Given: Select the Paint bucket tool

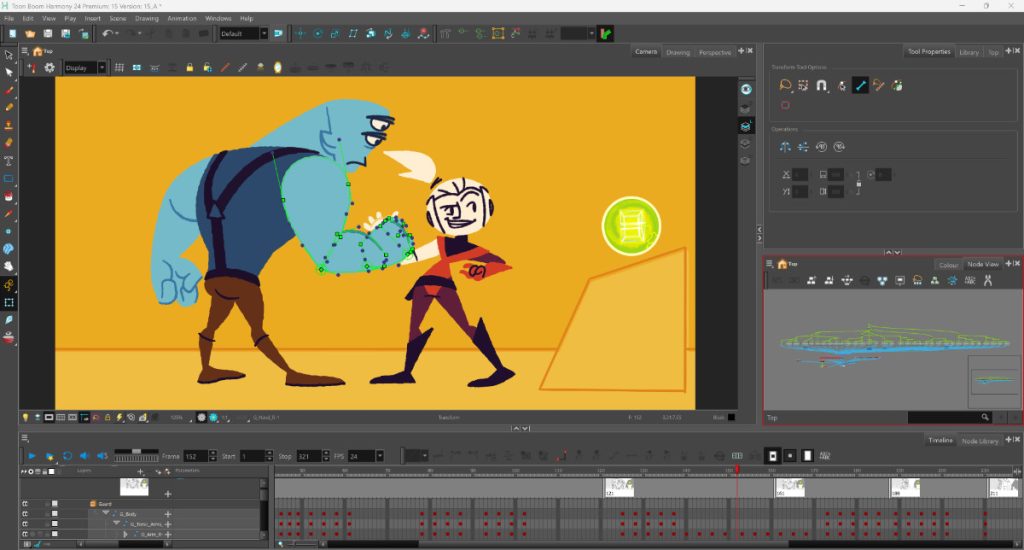Looking at the screenshot, I should (x=8, y=196).
